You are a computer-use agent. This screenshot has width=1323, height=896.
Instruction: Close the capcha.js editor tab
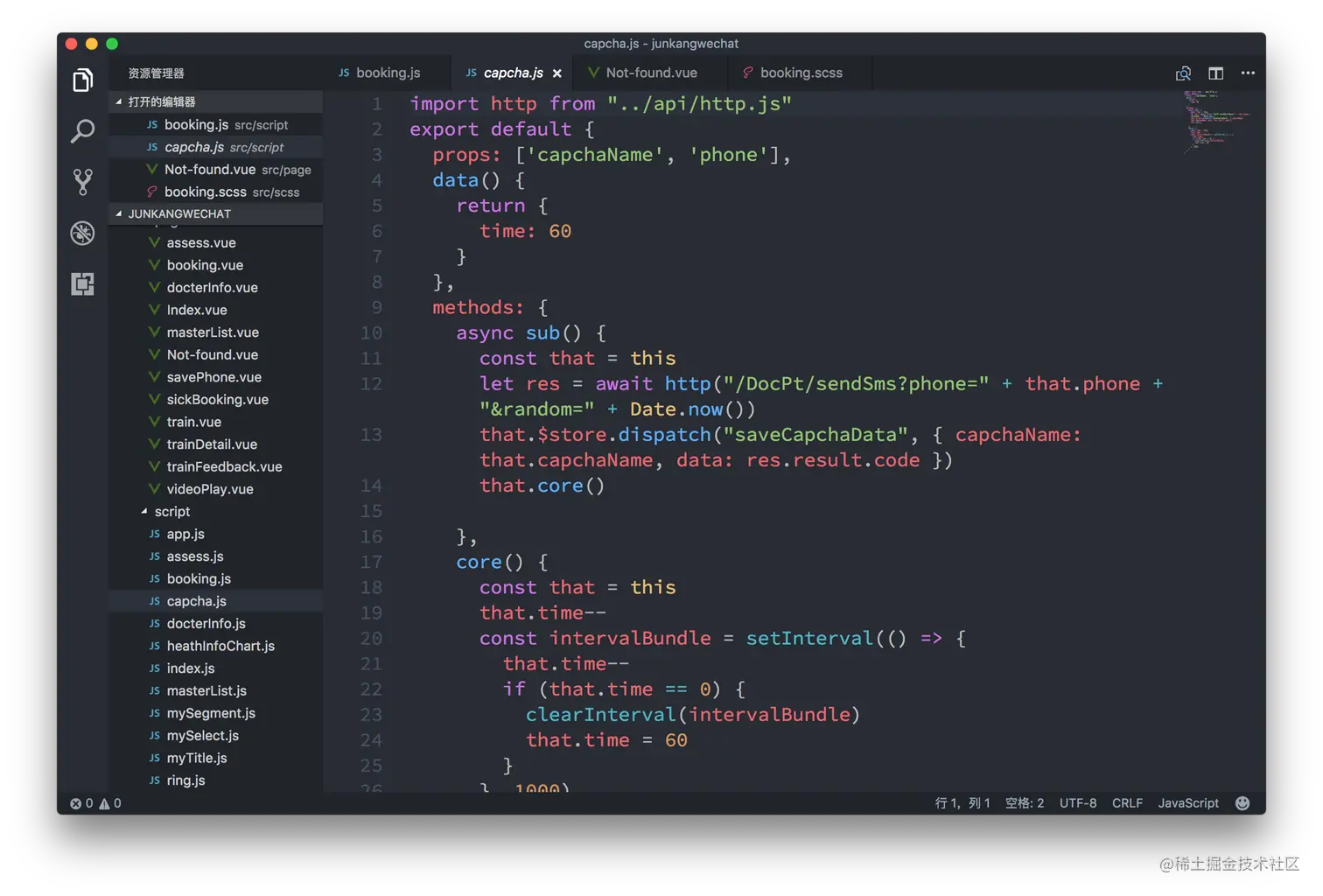pos(557,73)
